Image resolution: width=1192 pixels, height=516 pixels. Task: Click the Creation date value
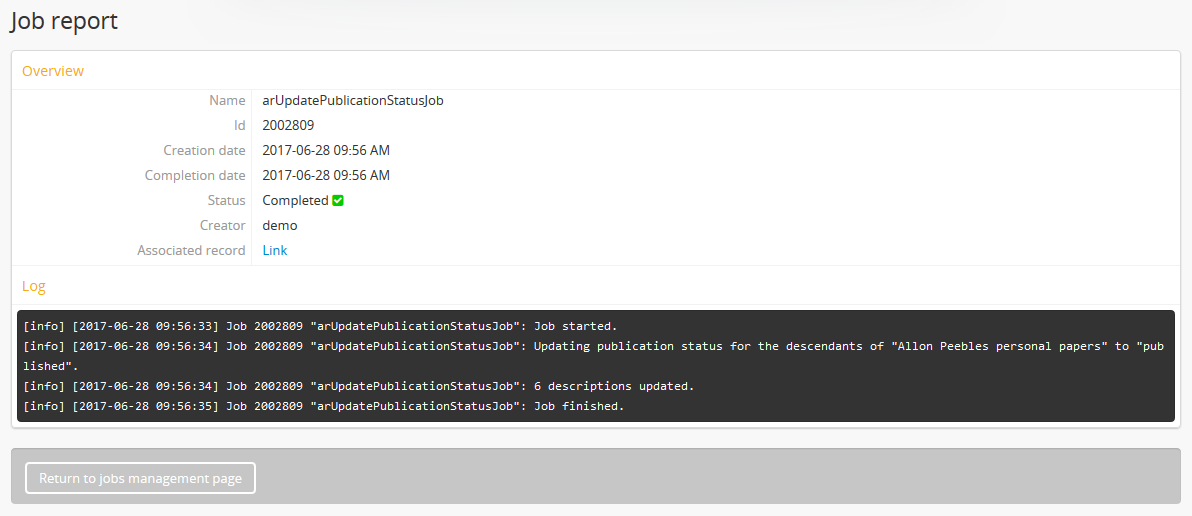[326, 151]
